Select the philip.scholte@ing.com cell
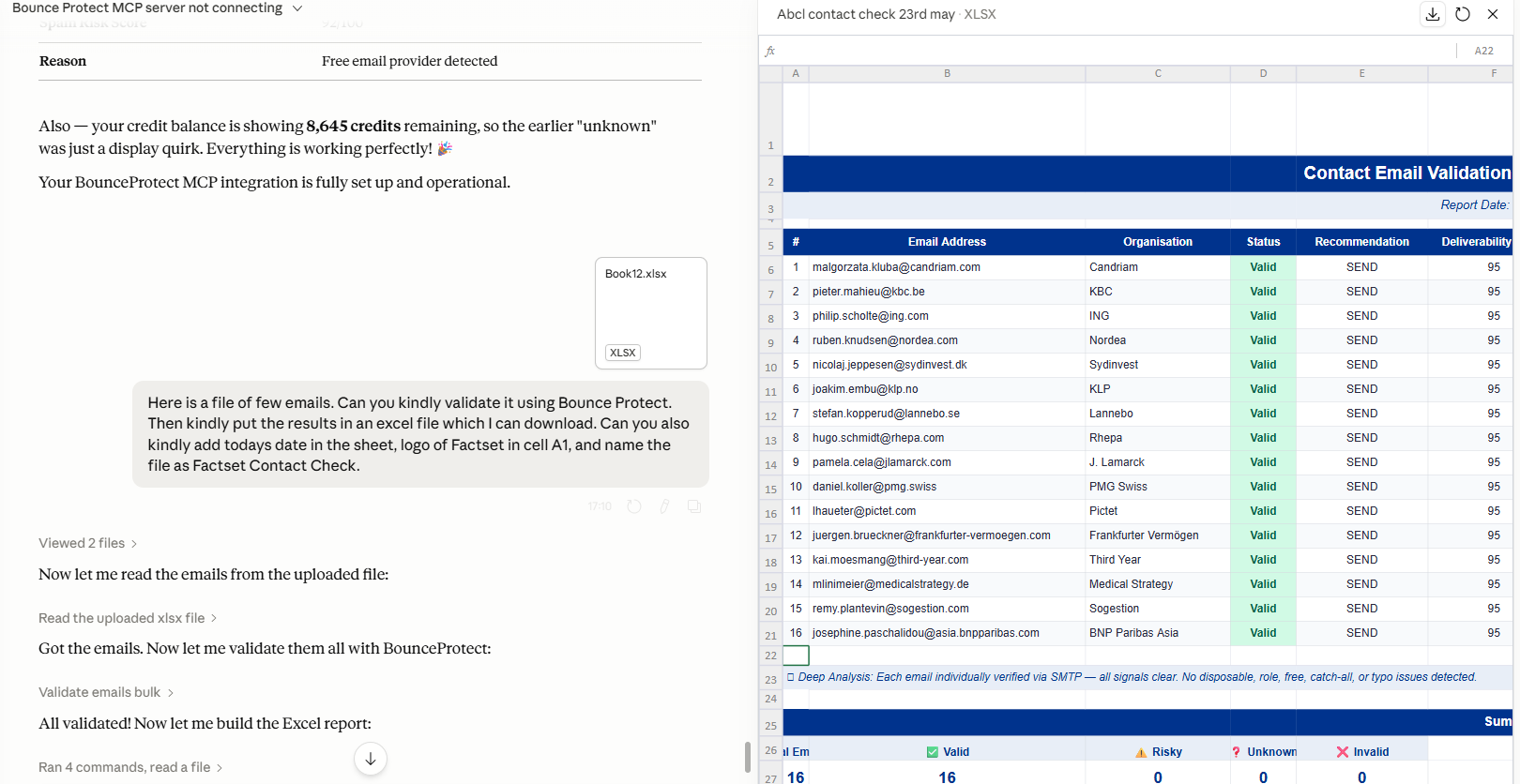Image resolution: width=1520 pixels, height=784 pixels. [x=947, y=316]
